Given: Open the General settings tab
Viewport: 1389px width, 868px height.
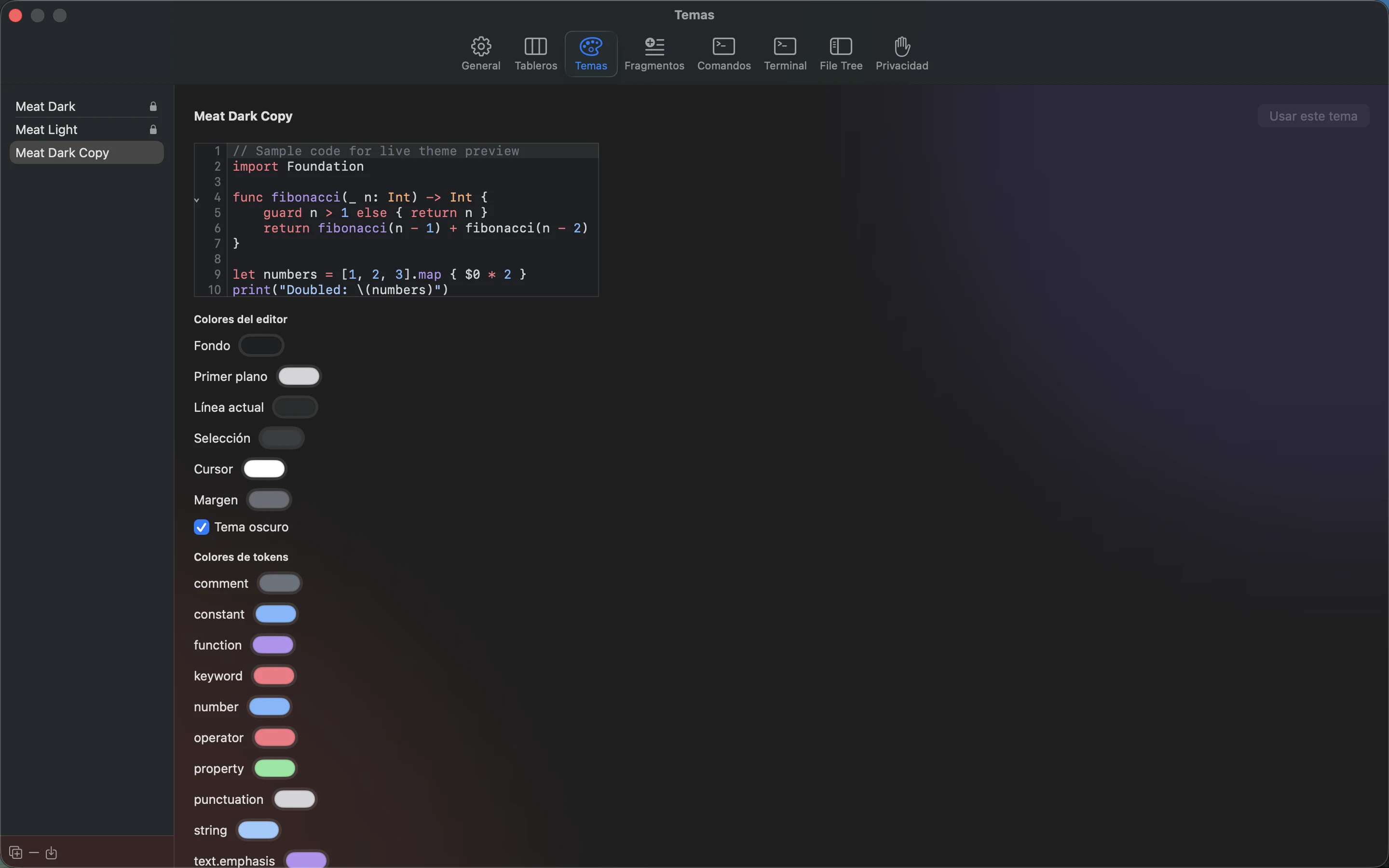Looking at the screenshot, I should click(480, 54).
